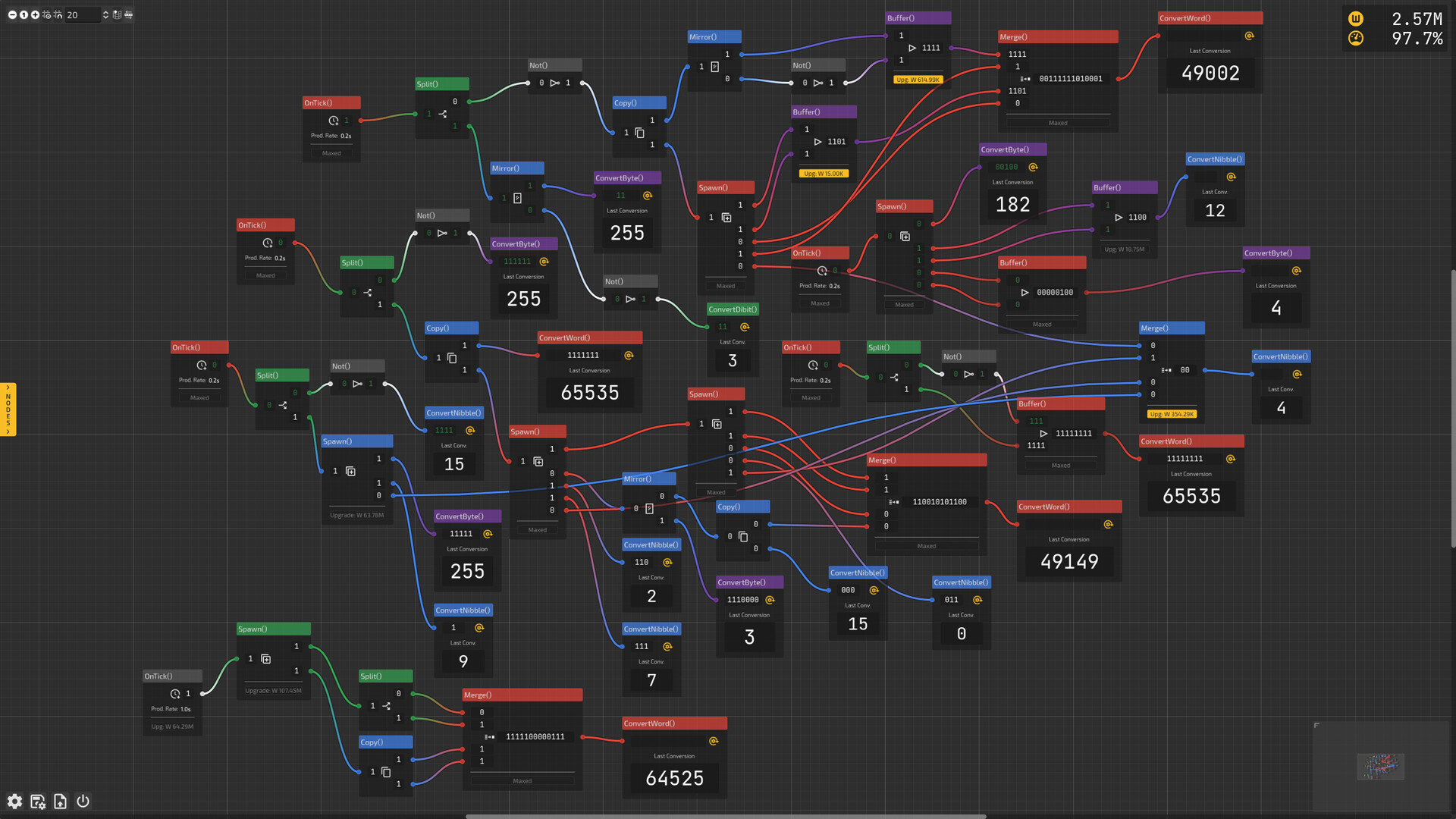Click @ icon in ConvertDibit node
Viewport: 1456px width, 819px height.
pos(745,327)
